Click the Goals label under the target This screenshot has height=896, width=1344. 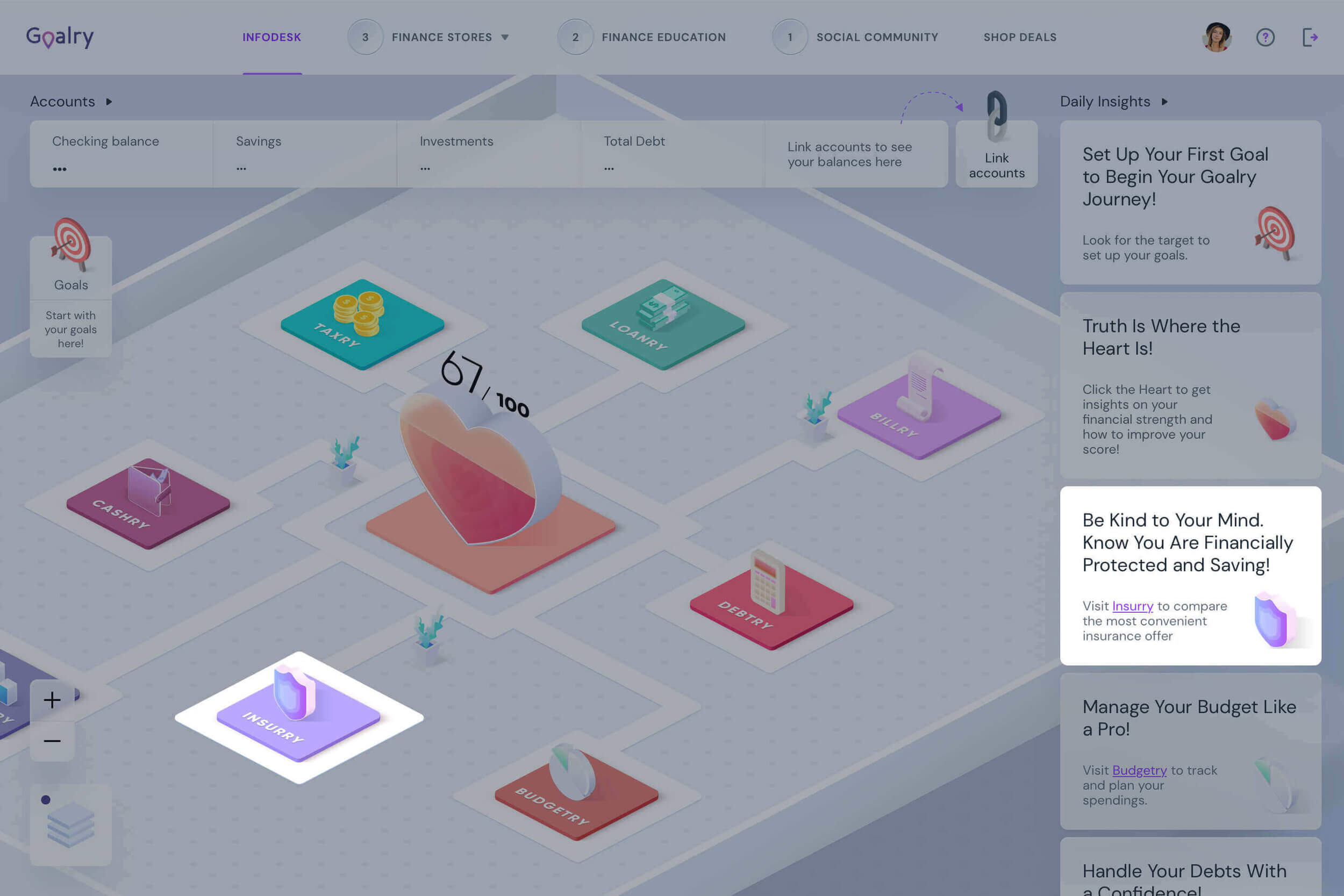pyautogui.click(x=71, y=285)
